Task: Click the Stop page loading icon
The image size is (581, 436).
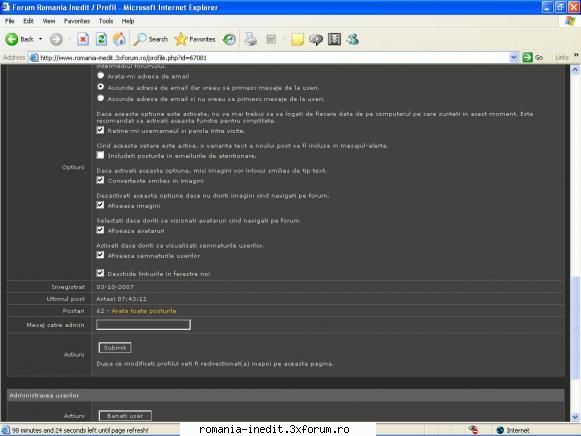Action: tap(83, 39)
